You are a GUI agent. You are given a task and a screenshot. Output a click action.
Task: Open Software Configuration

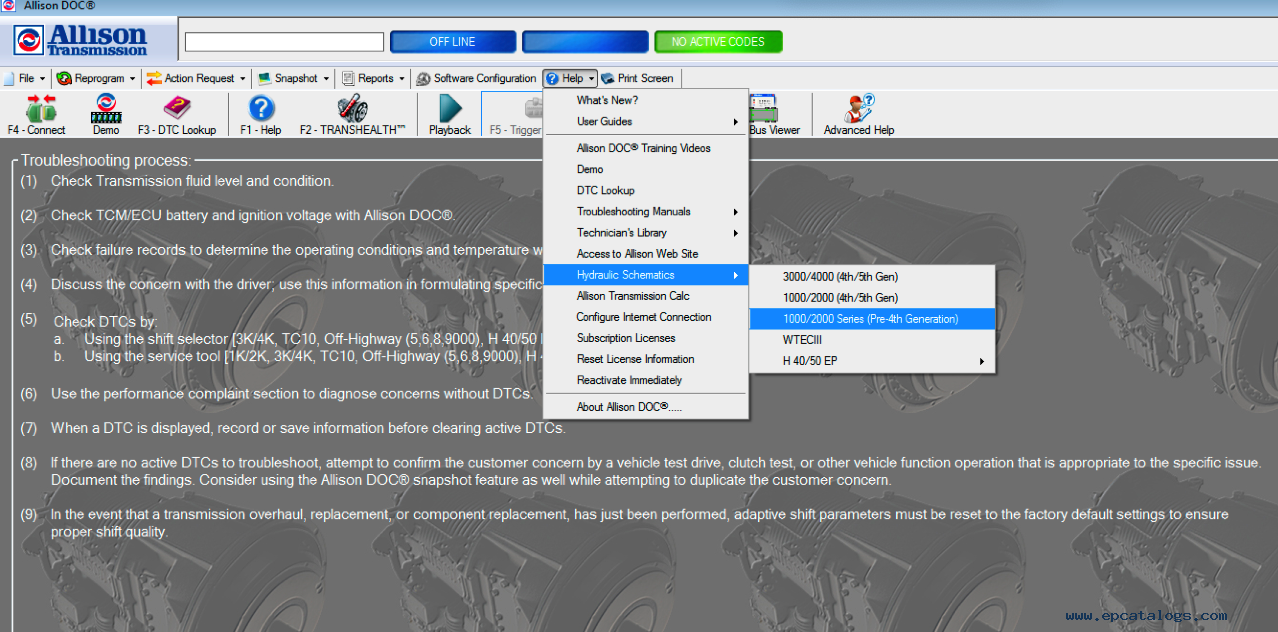click(x=477, y=78)
